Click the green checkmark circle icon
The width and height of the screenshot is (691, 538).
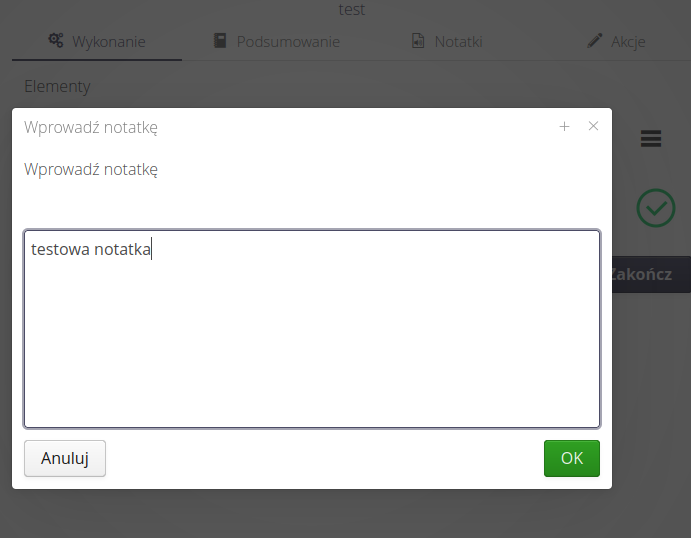656,208
